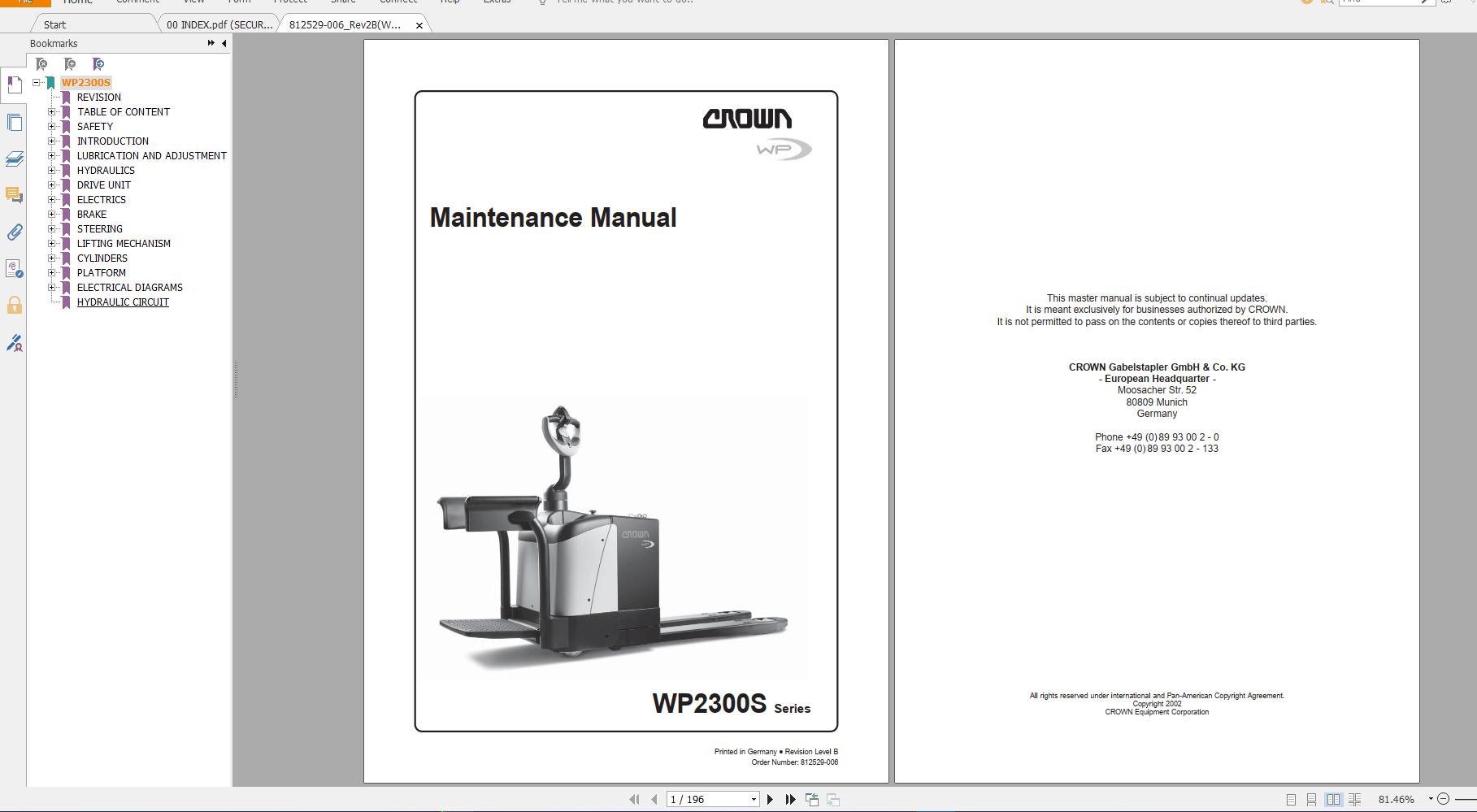This screenshot has width=1477, height=812.
Task: Expand the ELECTRICS bookmark node
Action: (52, 199)
